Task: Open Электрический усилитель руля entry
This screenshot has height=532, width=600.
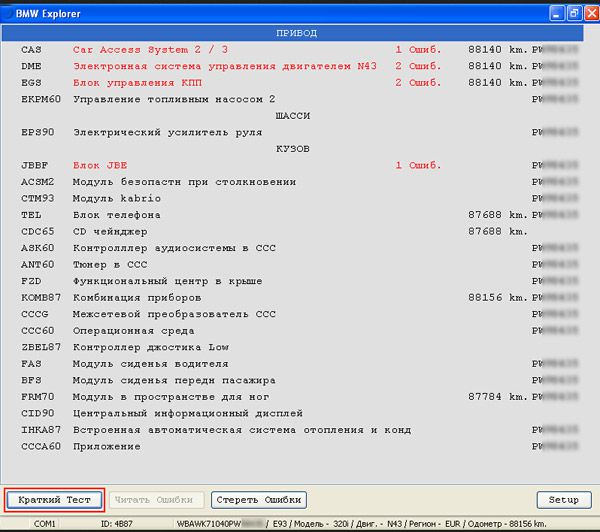Action: click(168, 132)
